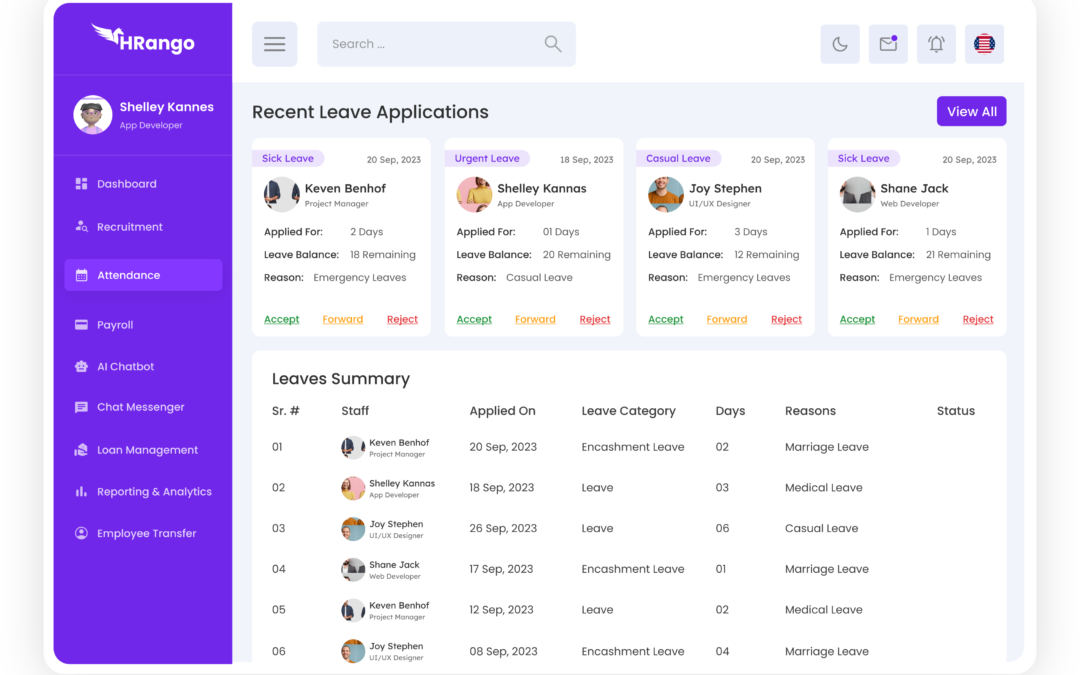Reject Shane Jack's leave application
The width and height of the screenshot is (1080, 675).
tap(978, 320)
